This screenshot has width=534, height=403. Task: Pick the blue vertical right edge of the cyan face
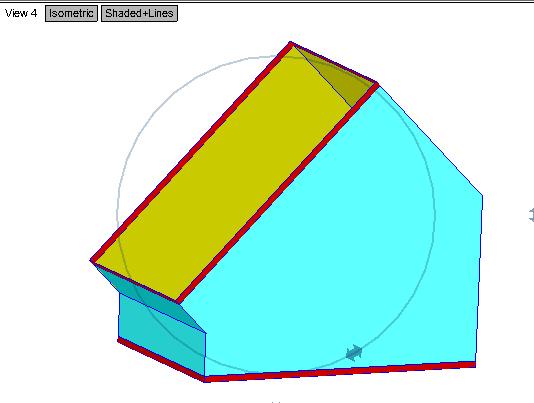click(479, 279)
